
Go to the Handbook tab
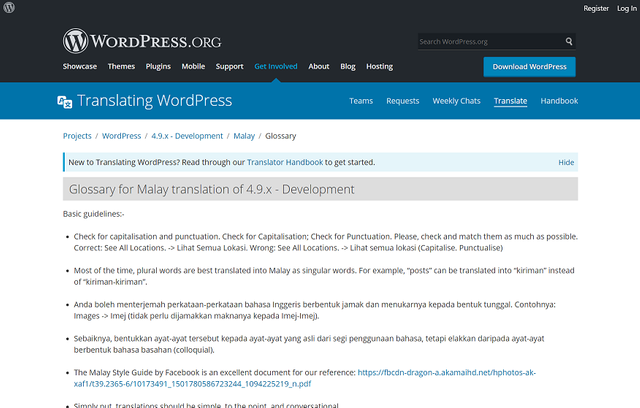click(x=559, y=101)
